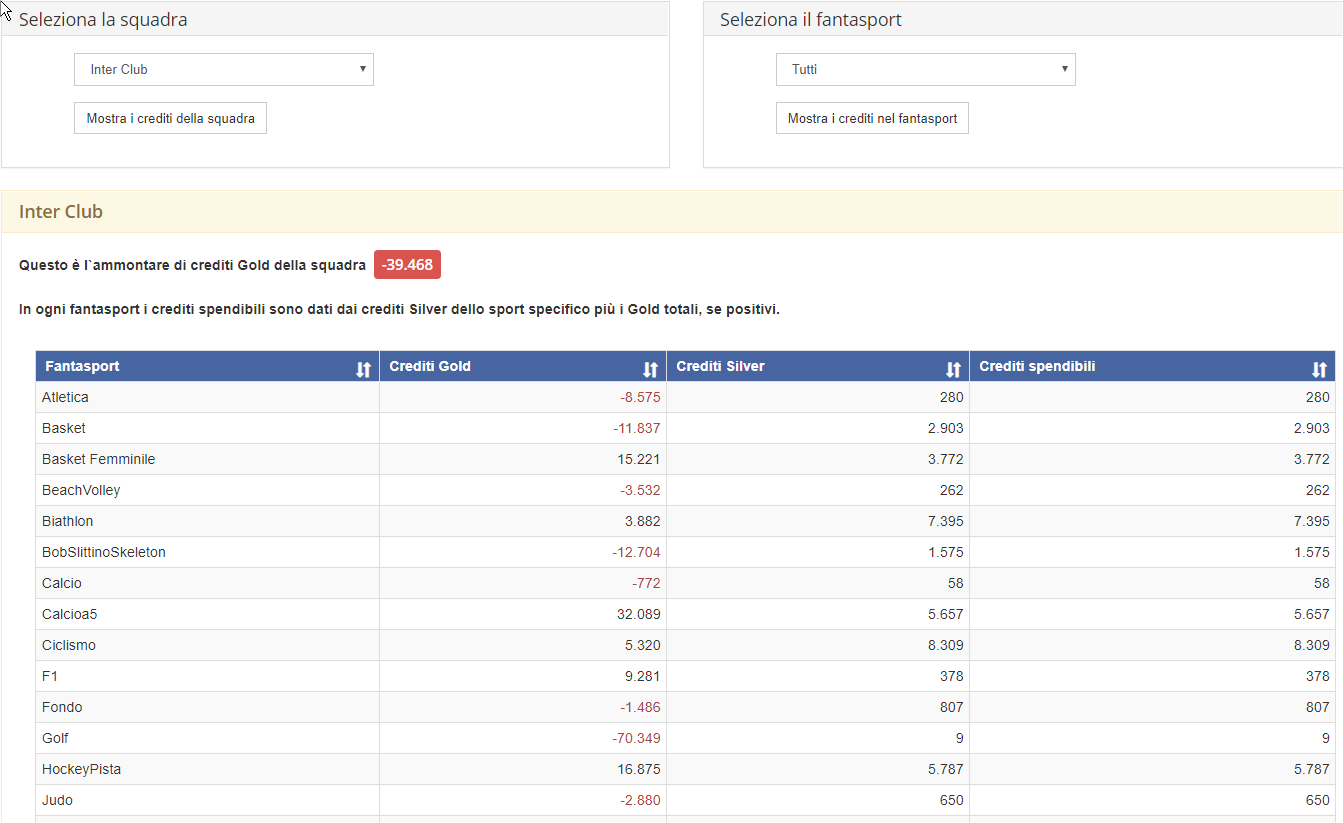Screen dimensions: 1343x823
Task: Click Fondo gold value -1.486
Action: 640,707
